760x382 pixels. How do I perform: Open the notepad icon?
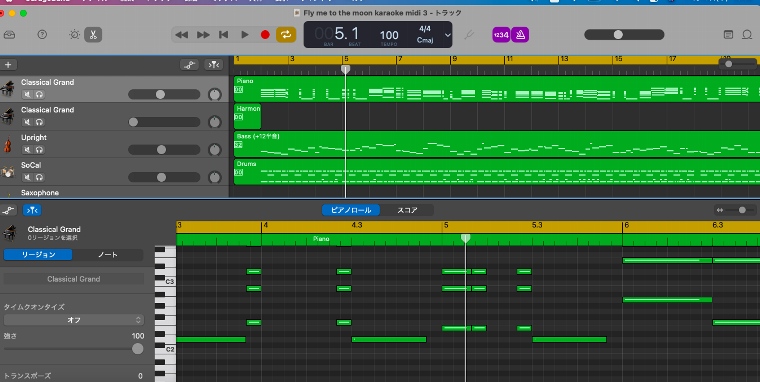(x=728, y=34)
